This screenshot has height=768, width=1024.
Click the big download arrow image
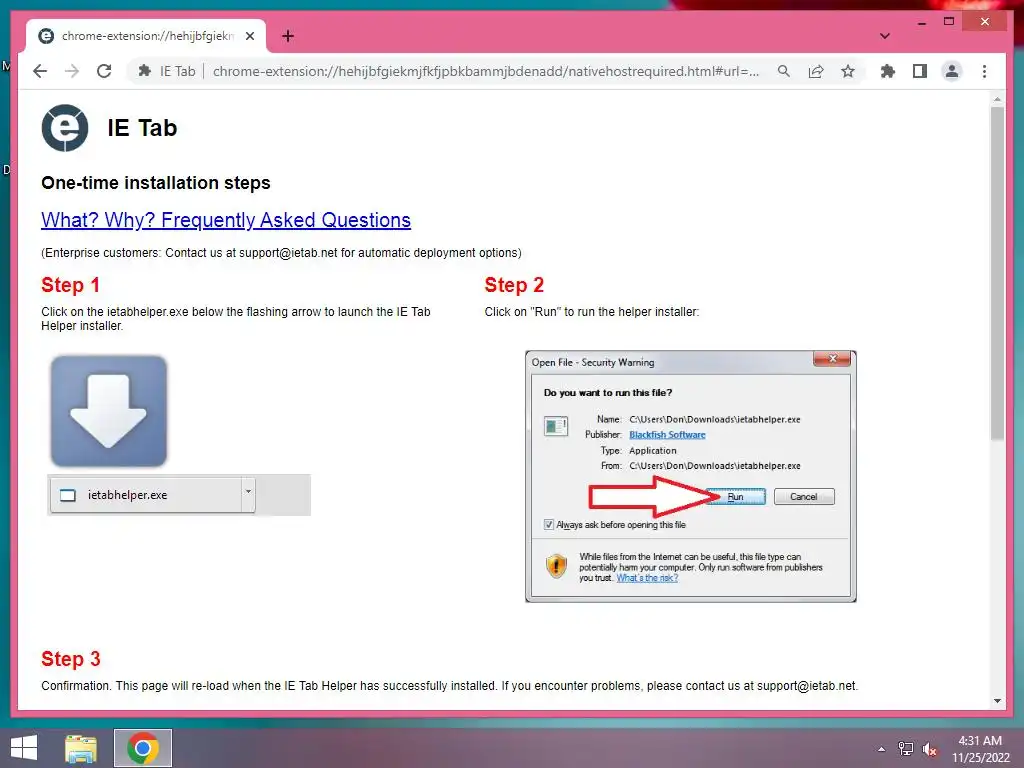coord(108,411)
